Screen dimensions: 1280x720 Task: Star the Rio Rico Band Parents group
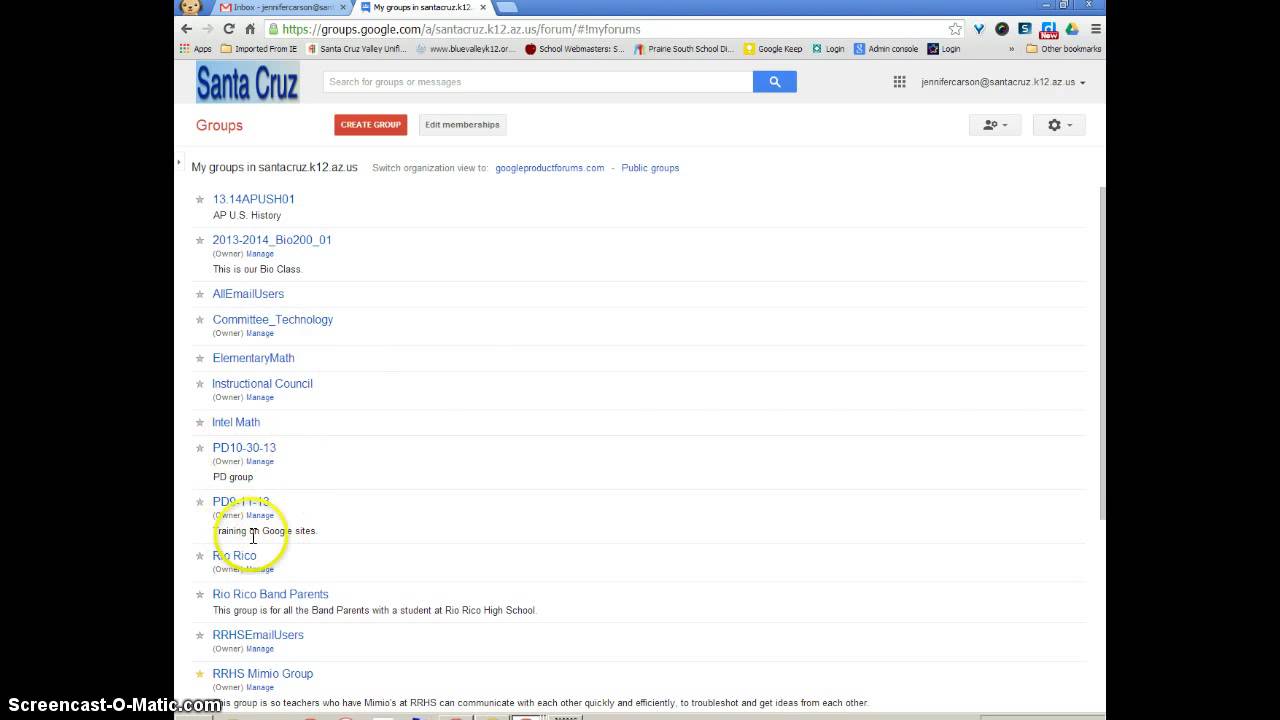pos(199,594)
